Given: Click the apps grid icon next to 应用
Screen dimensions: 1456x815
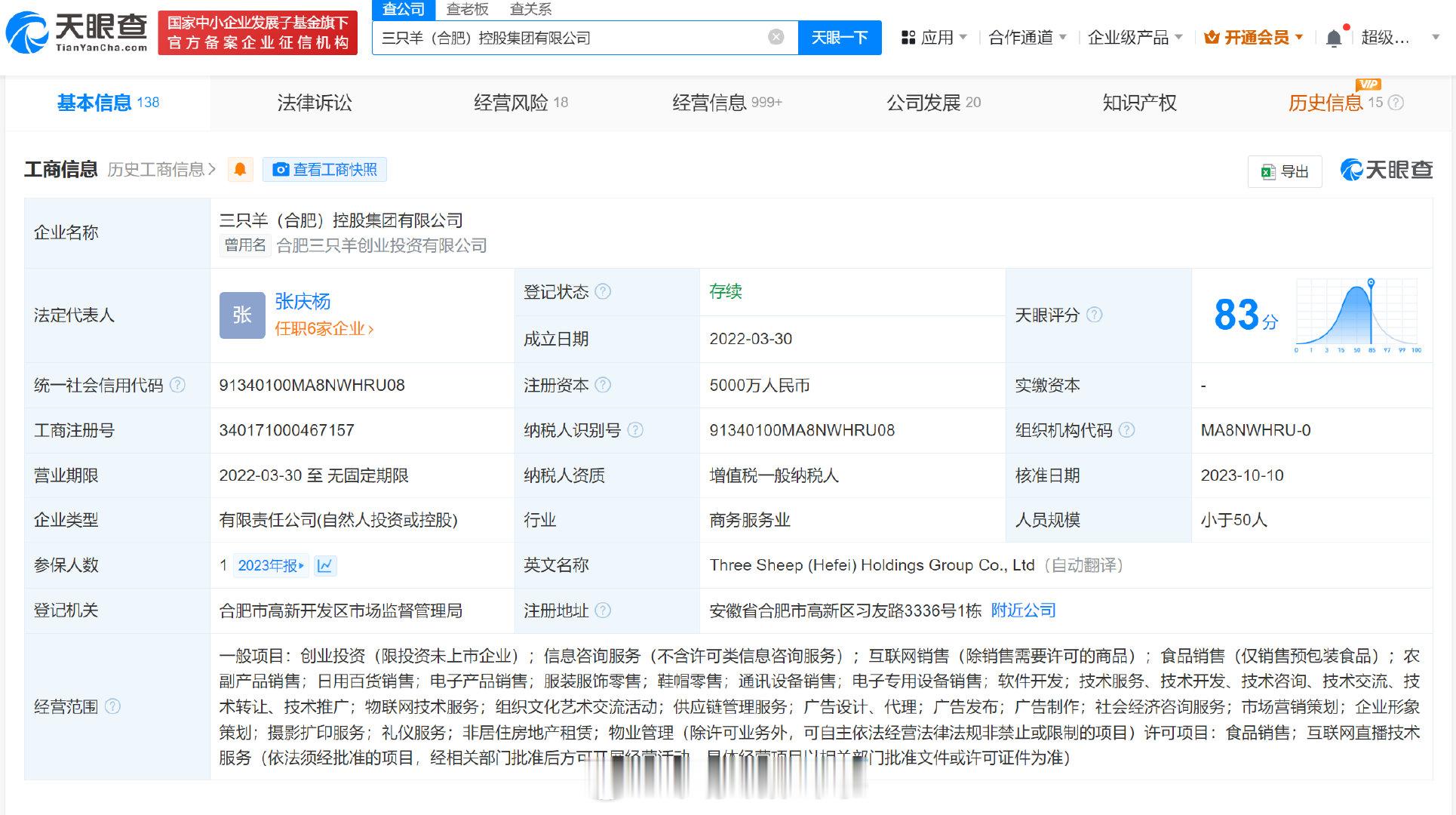Looking at the screenshot, I should (908, 38).
